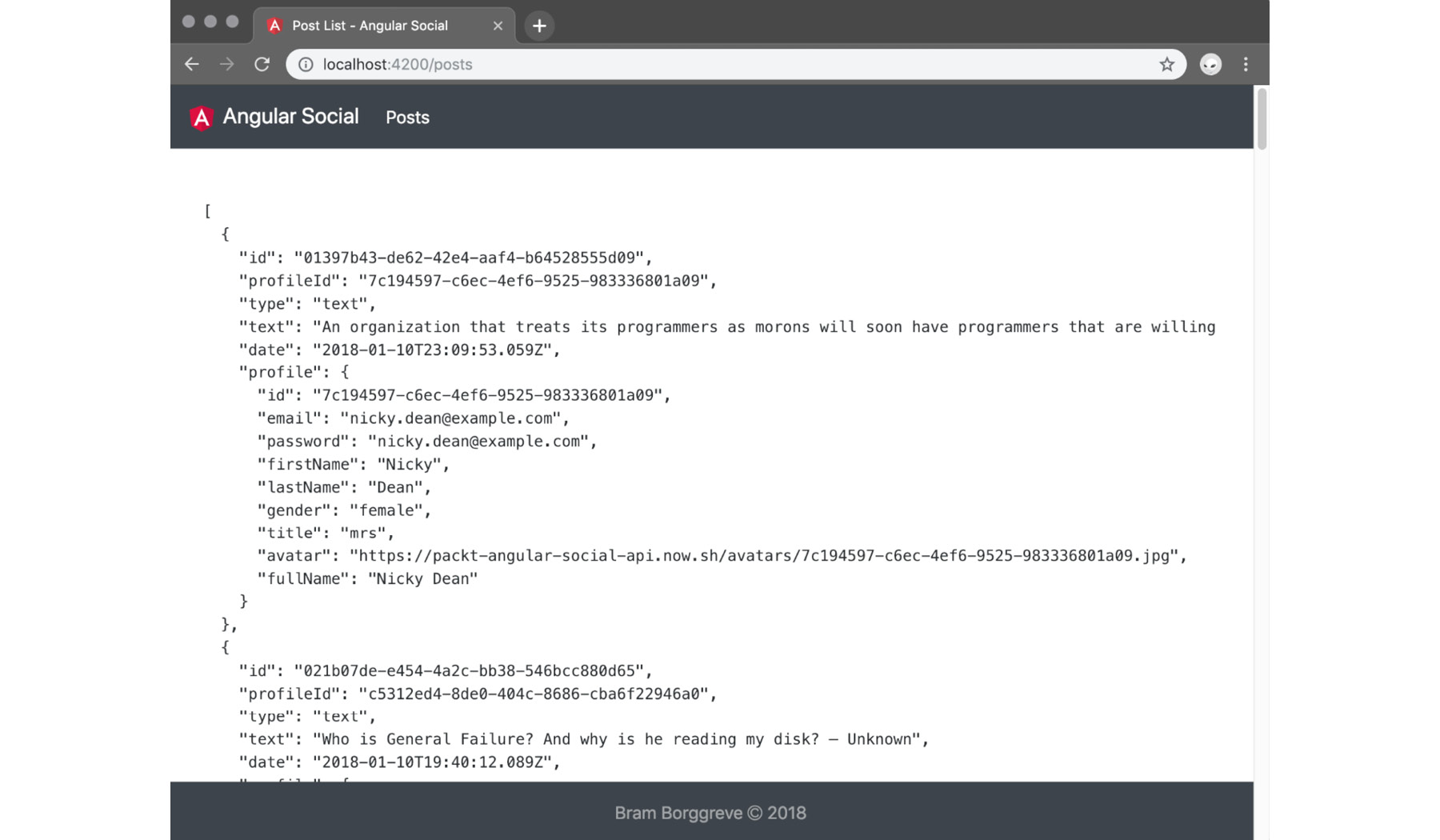Click the avatar URL packt-angular-social-api.now.sh
Screen dimensions: 1440x840
click(x=763, y=556)
